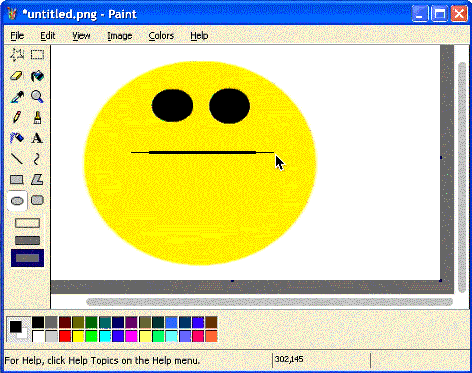Select the Airbrush spray can tool

pos(17,138)
